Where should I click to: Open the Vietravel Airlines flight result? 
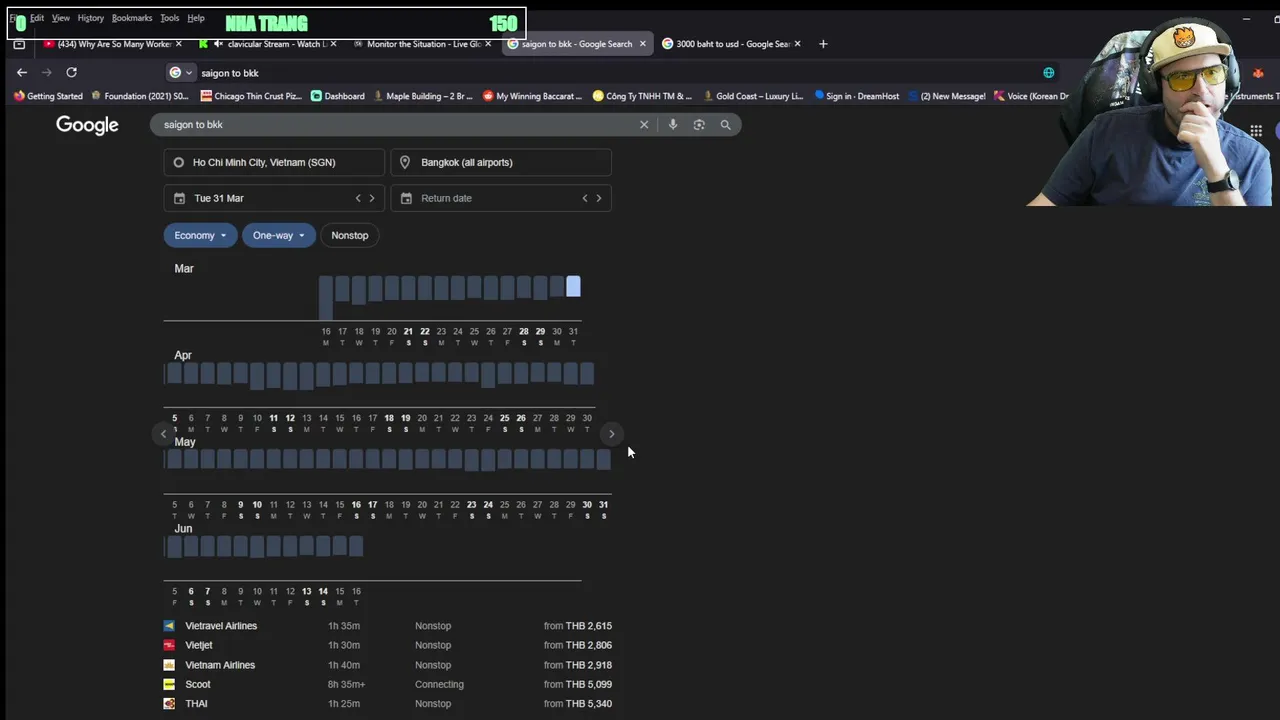[388, 626]
